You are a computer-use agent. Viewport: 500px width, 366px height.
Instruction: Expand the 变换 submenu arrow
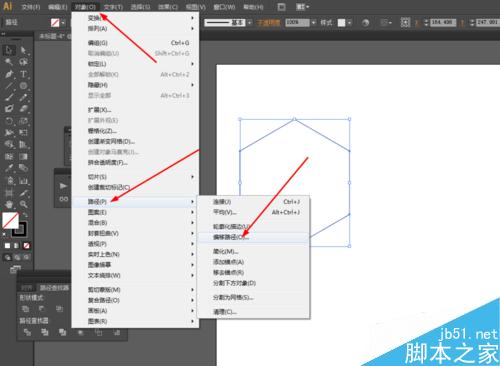pos(192,18)
